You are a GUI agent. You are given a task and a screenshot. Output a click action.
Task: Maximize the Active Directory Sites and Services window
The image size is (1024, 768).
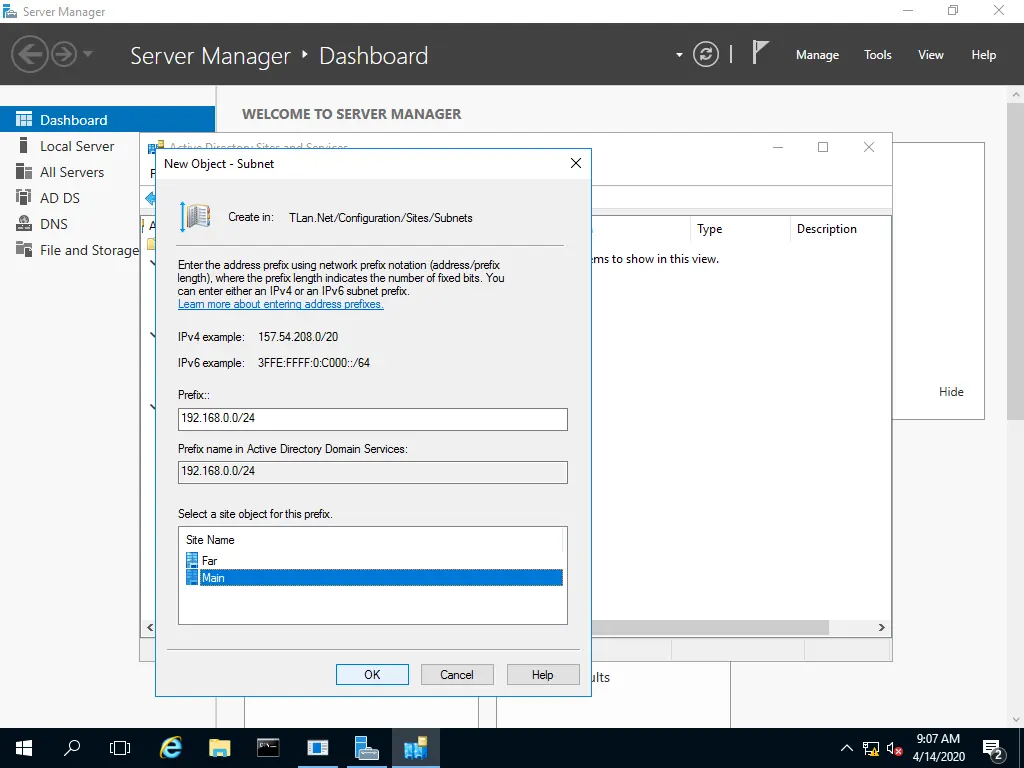click(x=823, y=147)
